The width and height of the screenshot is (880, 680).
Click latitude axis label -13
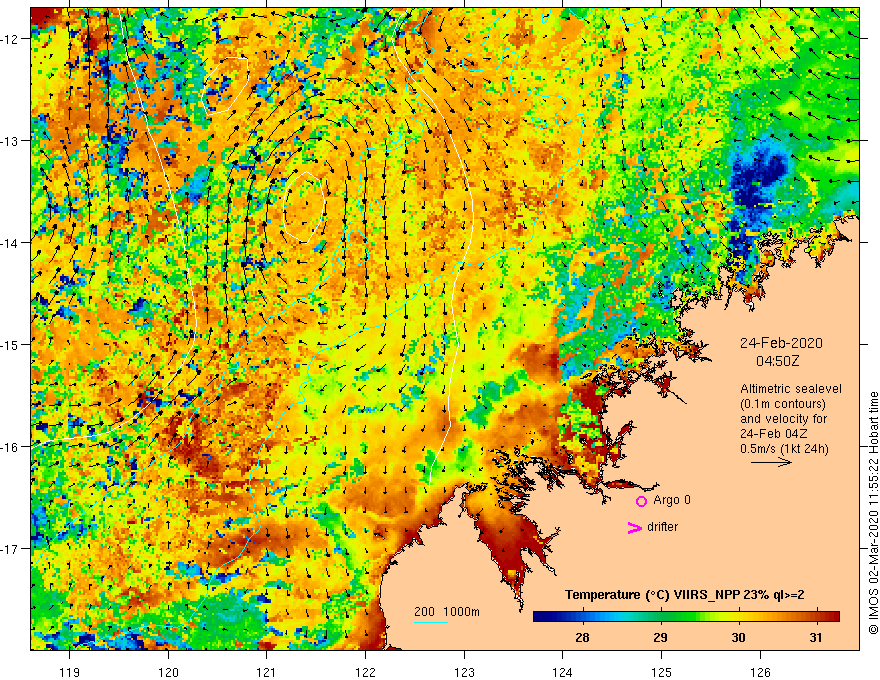(x=11, y=141)
